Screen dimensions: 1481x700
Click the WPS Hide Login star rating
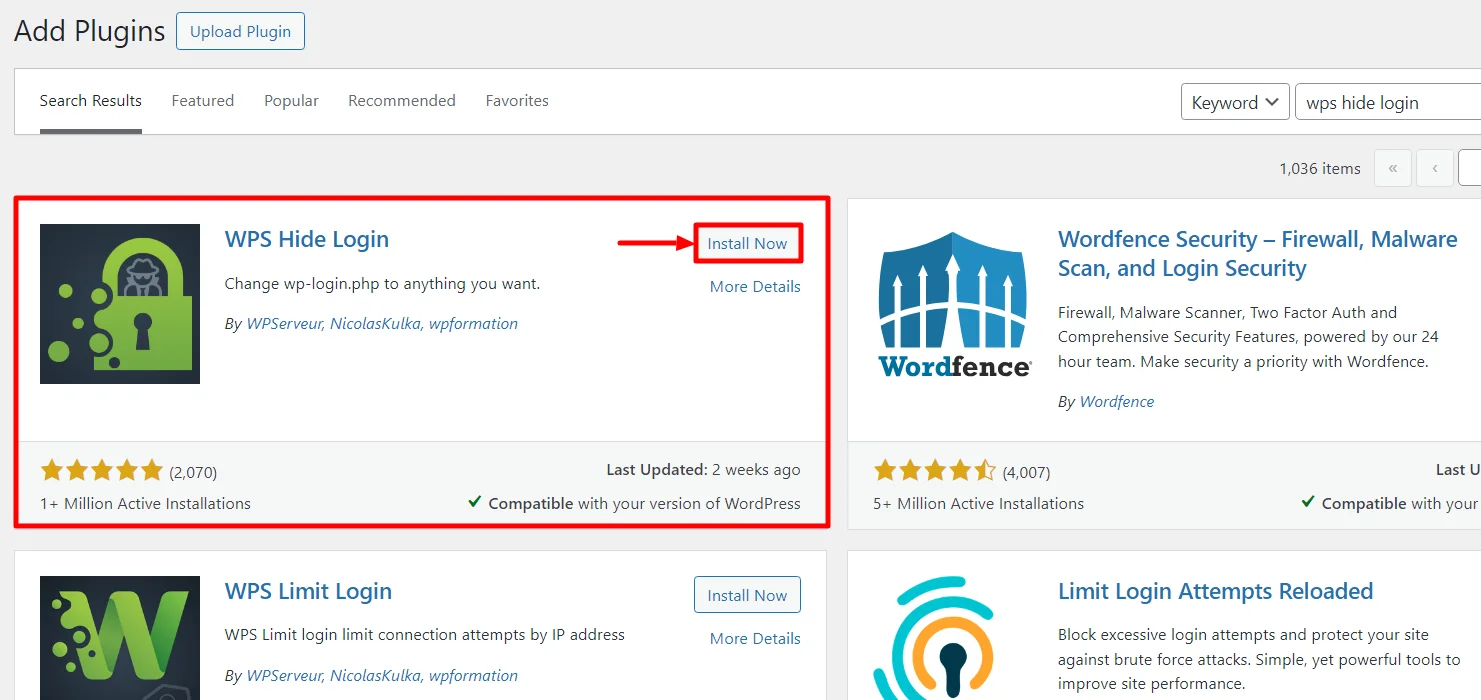pos(101,471)
